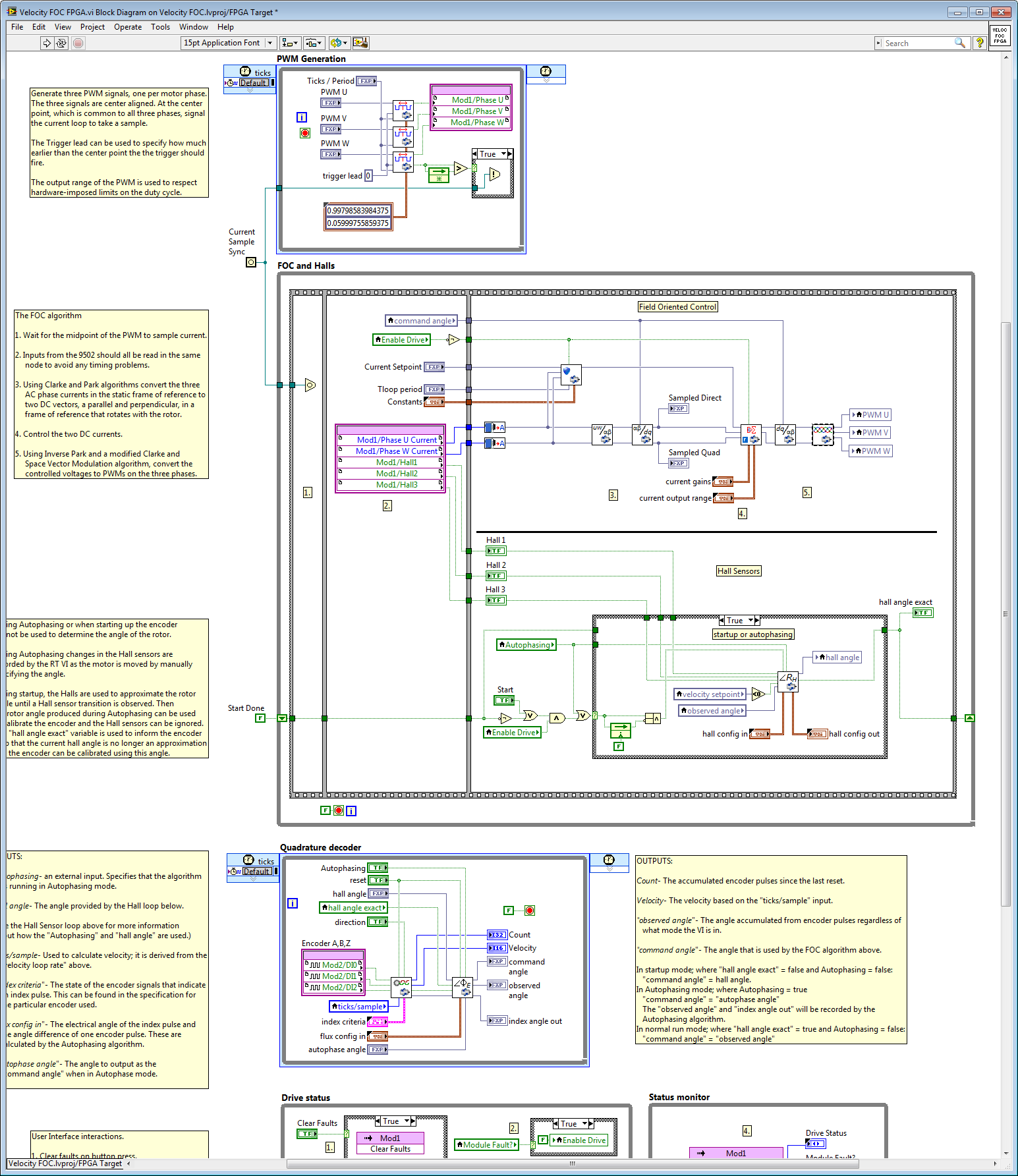This screenshot has width=1018, height=1176.
Task: Select the Hall angle R_H subVI
Action: 788,681
